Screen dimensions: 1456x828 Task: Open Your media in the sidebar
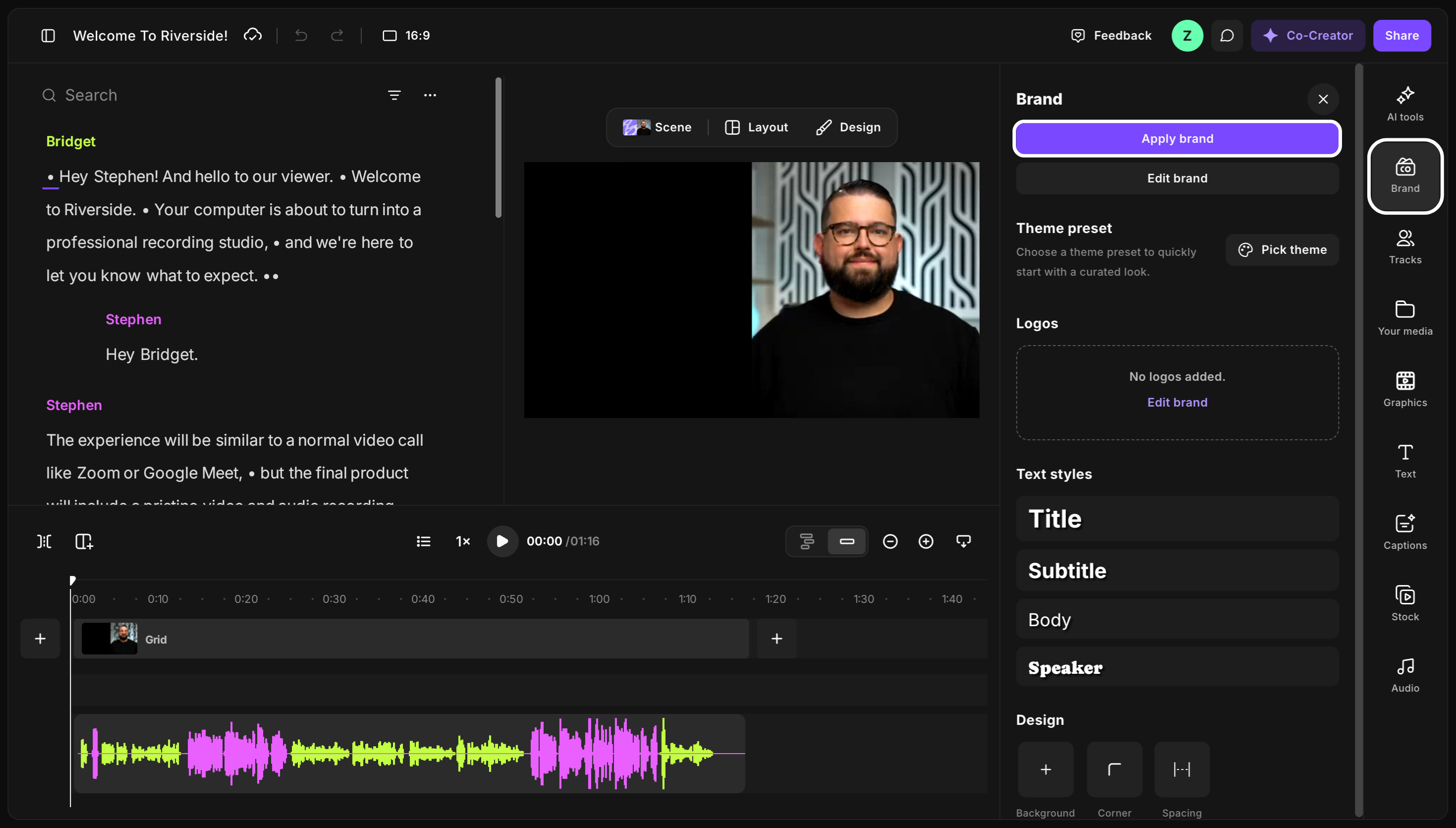tap(1405, 318)
